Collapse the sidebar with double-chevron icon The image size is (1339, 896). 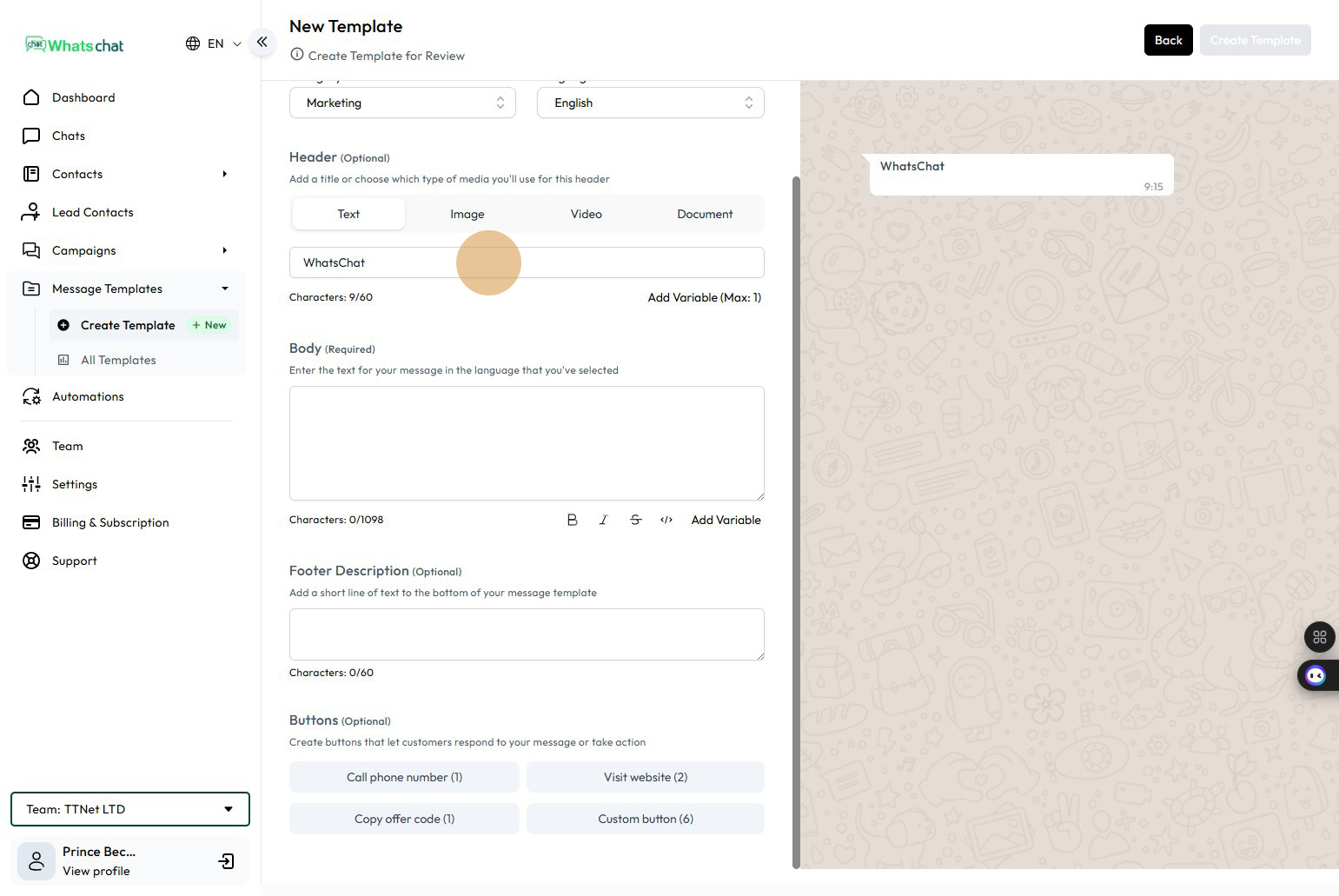(x=262, y=42)
